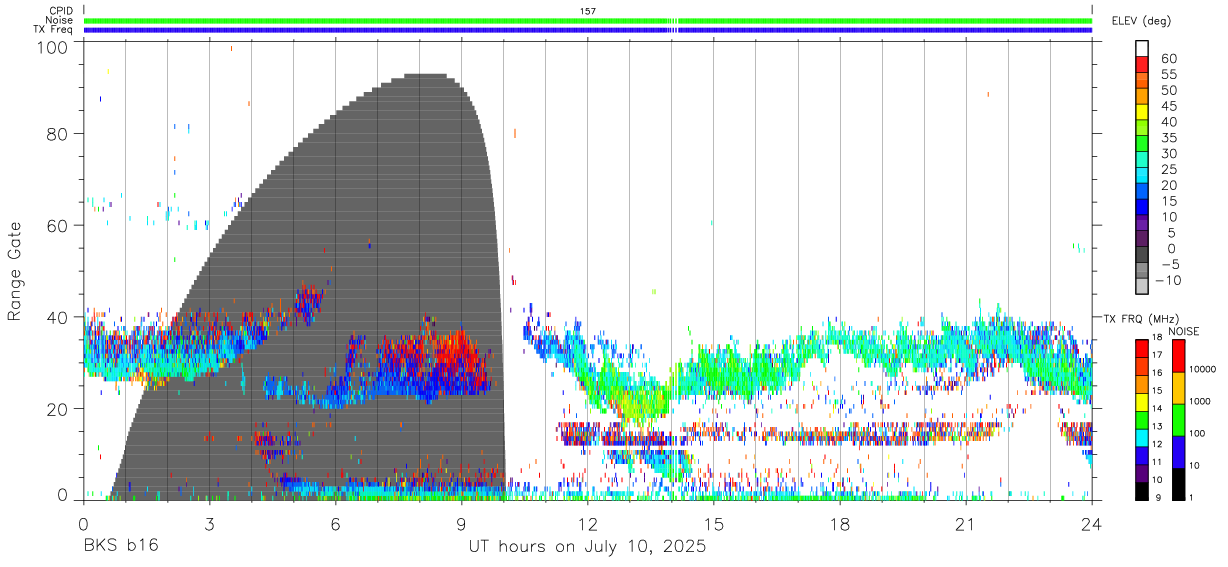Click the '100' tick on Range Gate axis
The width and height of the screenshot is (1228, 567).
(x=51, y=47)
